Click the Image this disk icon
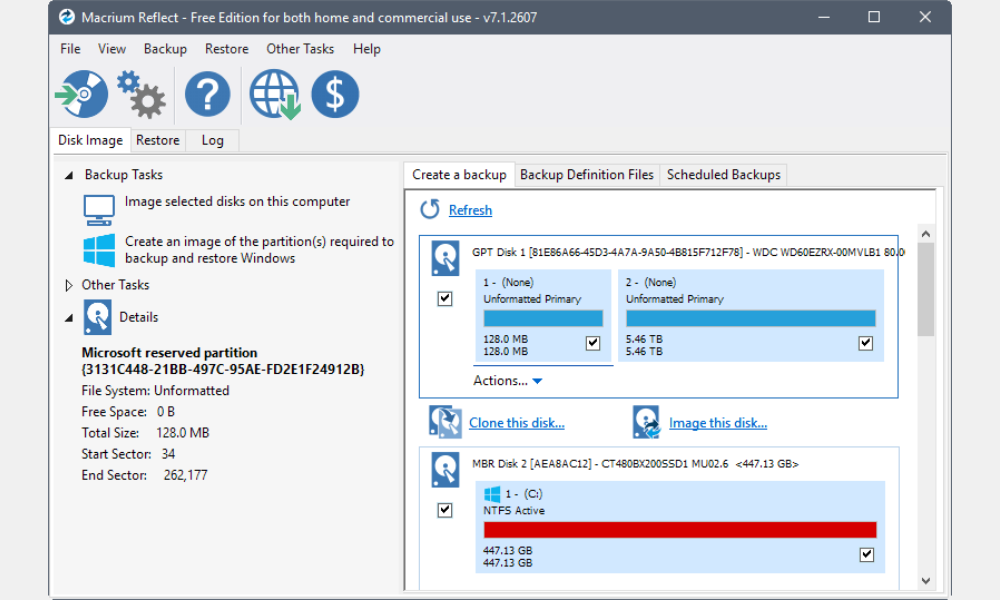Screen dimensions: 1000x600 (x=646, y=422)
